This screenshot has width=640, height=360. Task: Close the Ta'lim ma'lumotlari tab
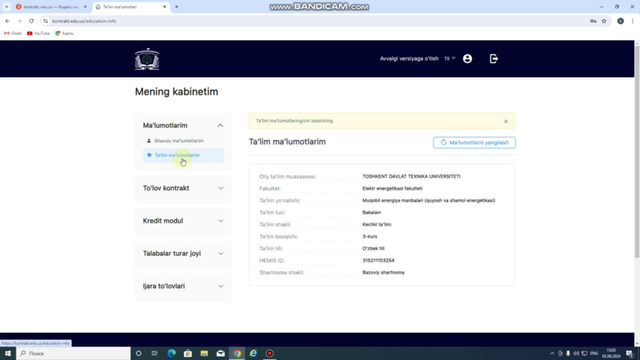click(x=164, y=7)
